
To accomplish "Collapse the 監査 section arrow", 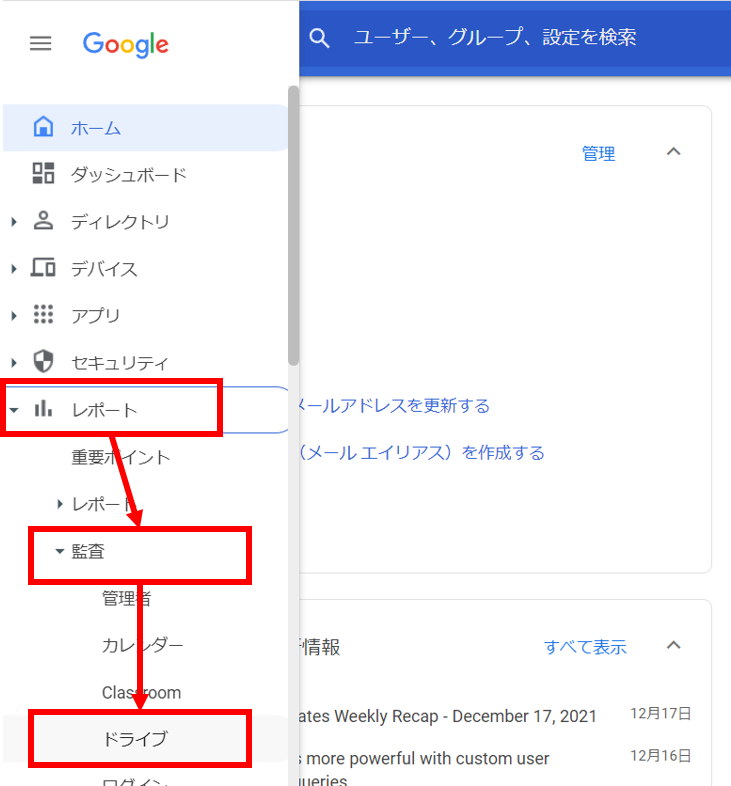I will tap(60, 551).
